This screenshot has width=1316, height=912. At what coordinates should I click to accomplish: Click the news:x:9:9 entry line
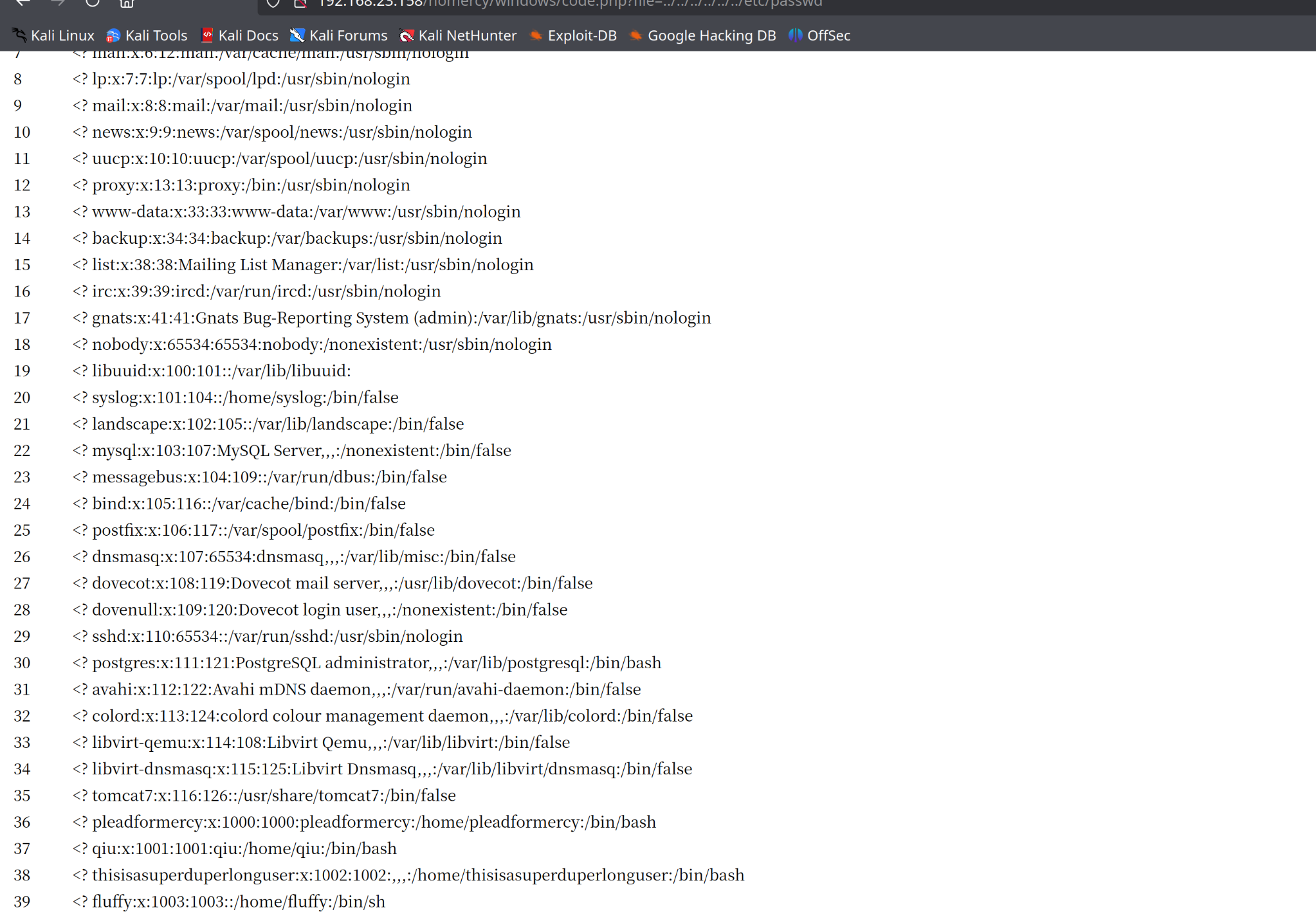point(272,132)
